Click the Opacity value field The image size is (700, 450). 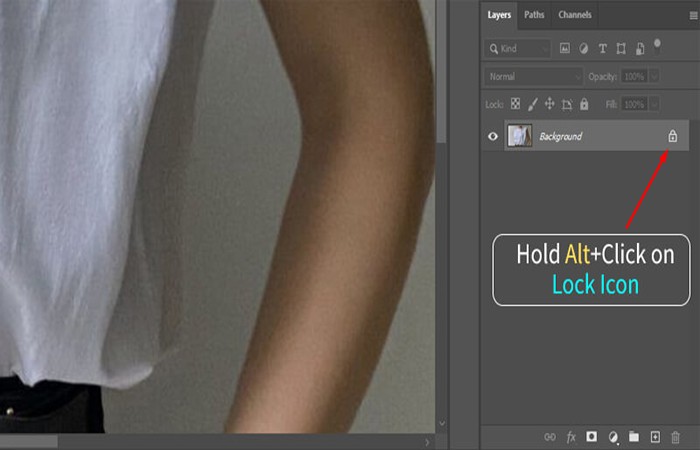pos(634,76)
